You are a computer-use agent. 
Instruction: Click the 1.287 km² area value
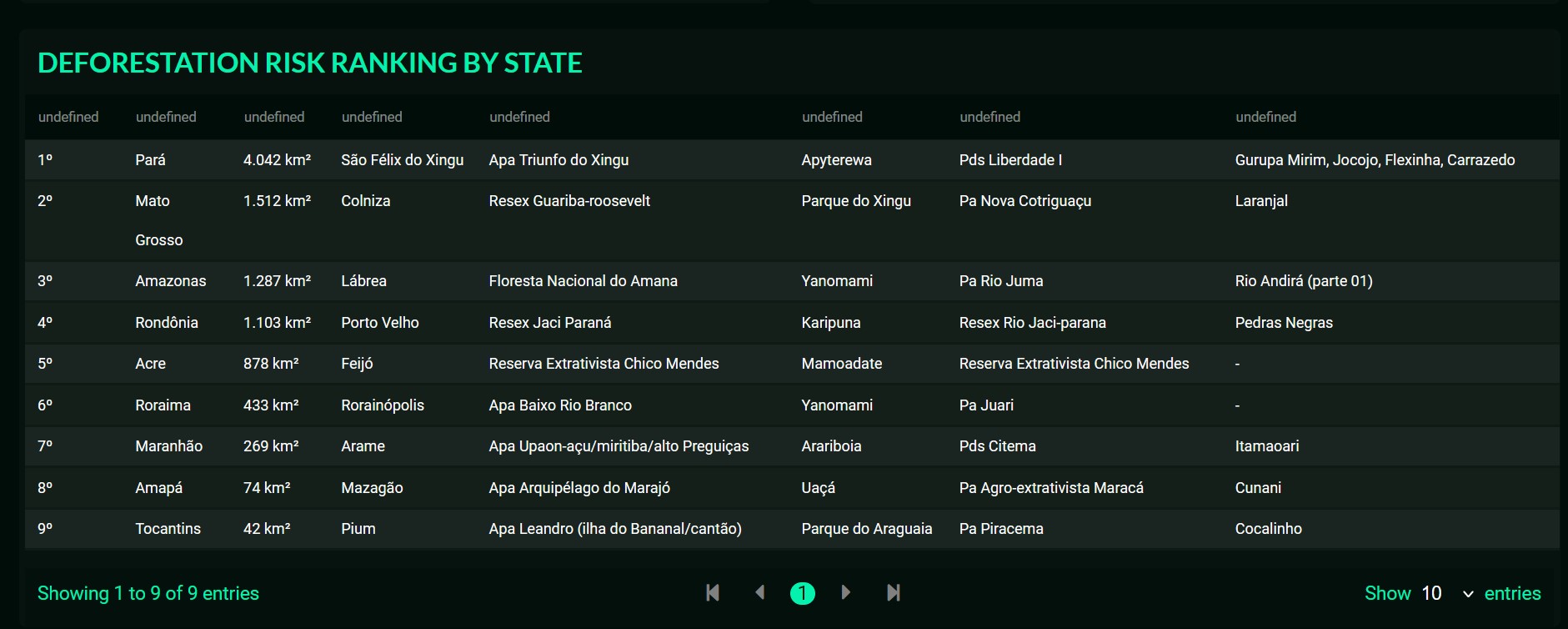point(277,281)
